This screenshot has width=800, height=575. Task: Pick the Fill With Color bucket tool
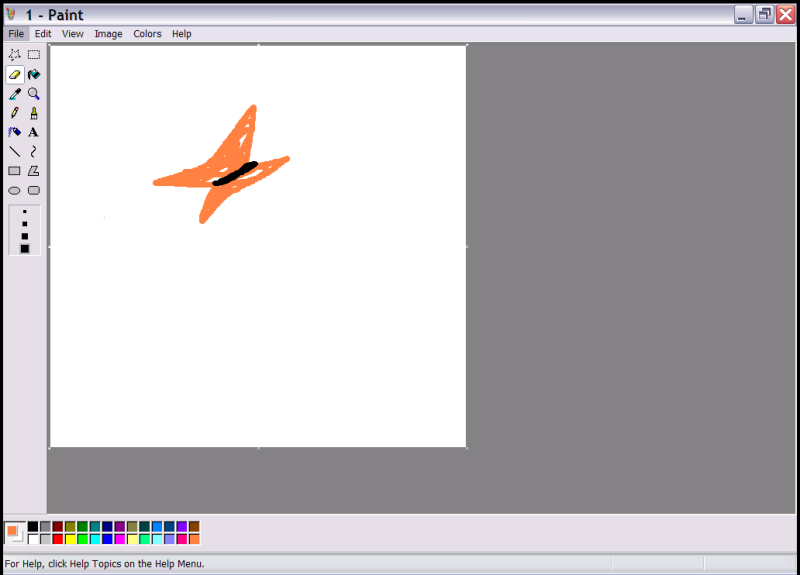[34, 74]
